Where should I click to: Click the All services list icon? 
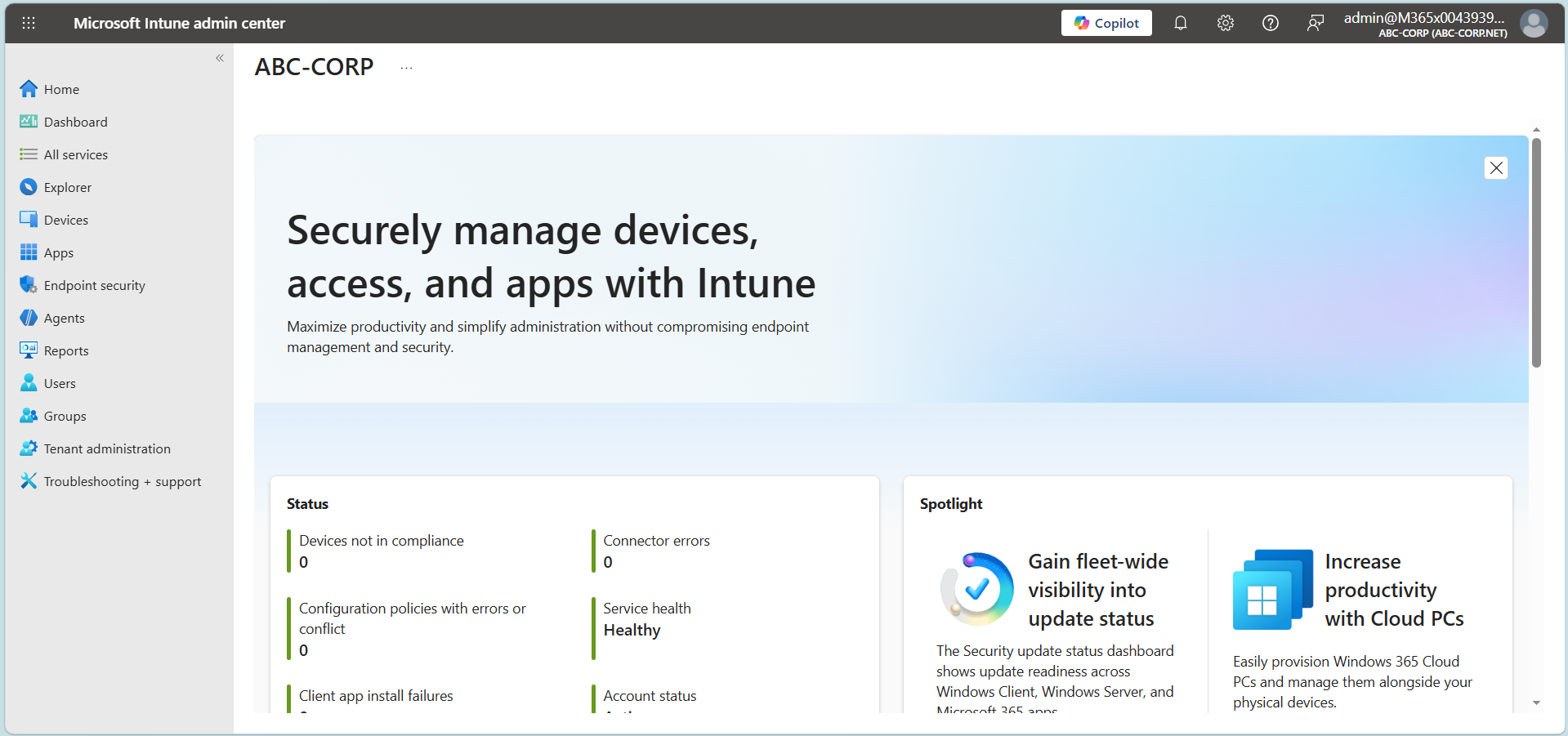coord(29,154)
